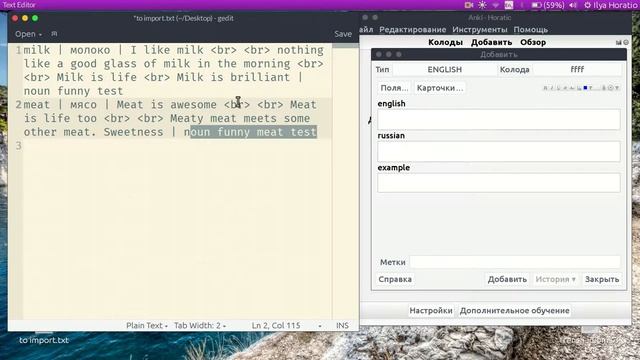Click Закрыть to close Add dialog
This screenshot has height=360, width=640.
coord(602,279)
